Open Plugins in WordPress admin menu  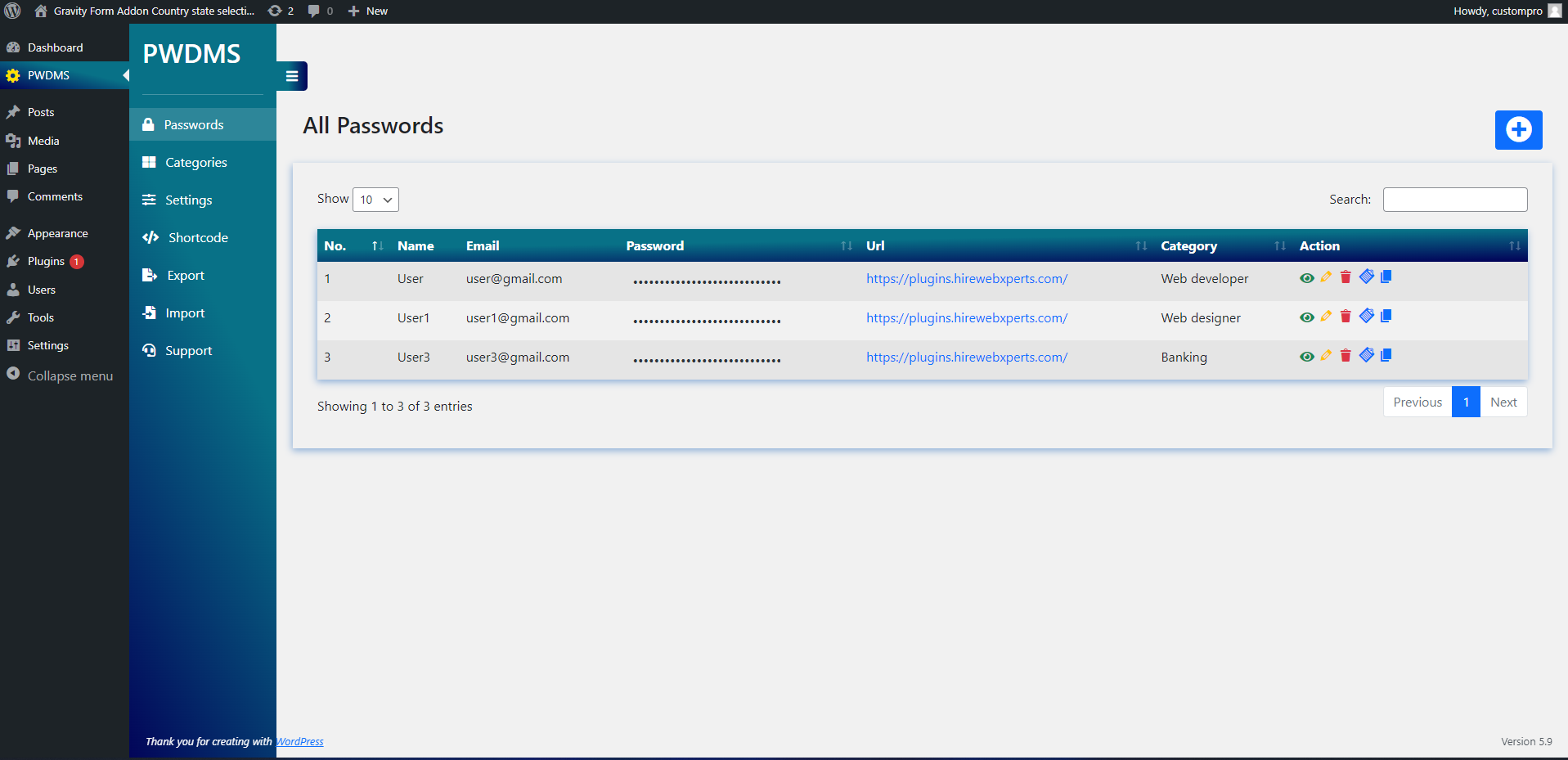click(x=65, y=261)
